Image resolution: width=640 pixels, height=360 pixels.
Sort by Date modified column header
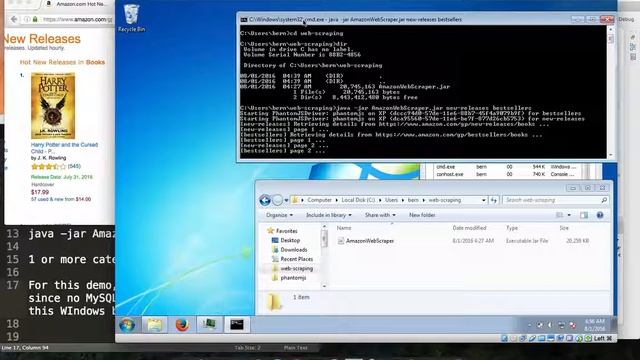coord(469,228)
